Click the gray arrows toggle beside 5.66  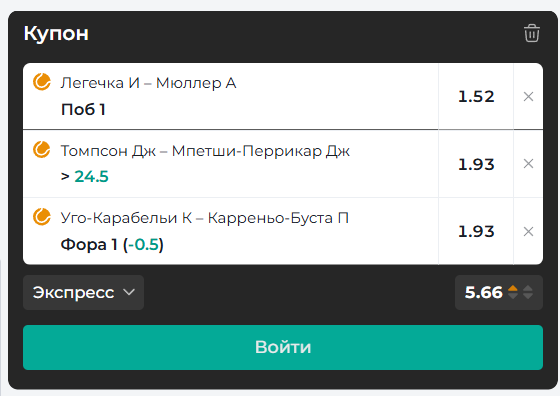pos(528,292)
